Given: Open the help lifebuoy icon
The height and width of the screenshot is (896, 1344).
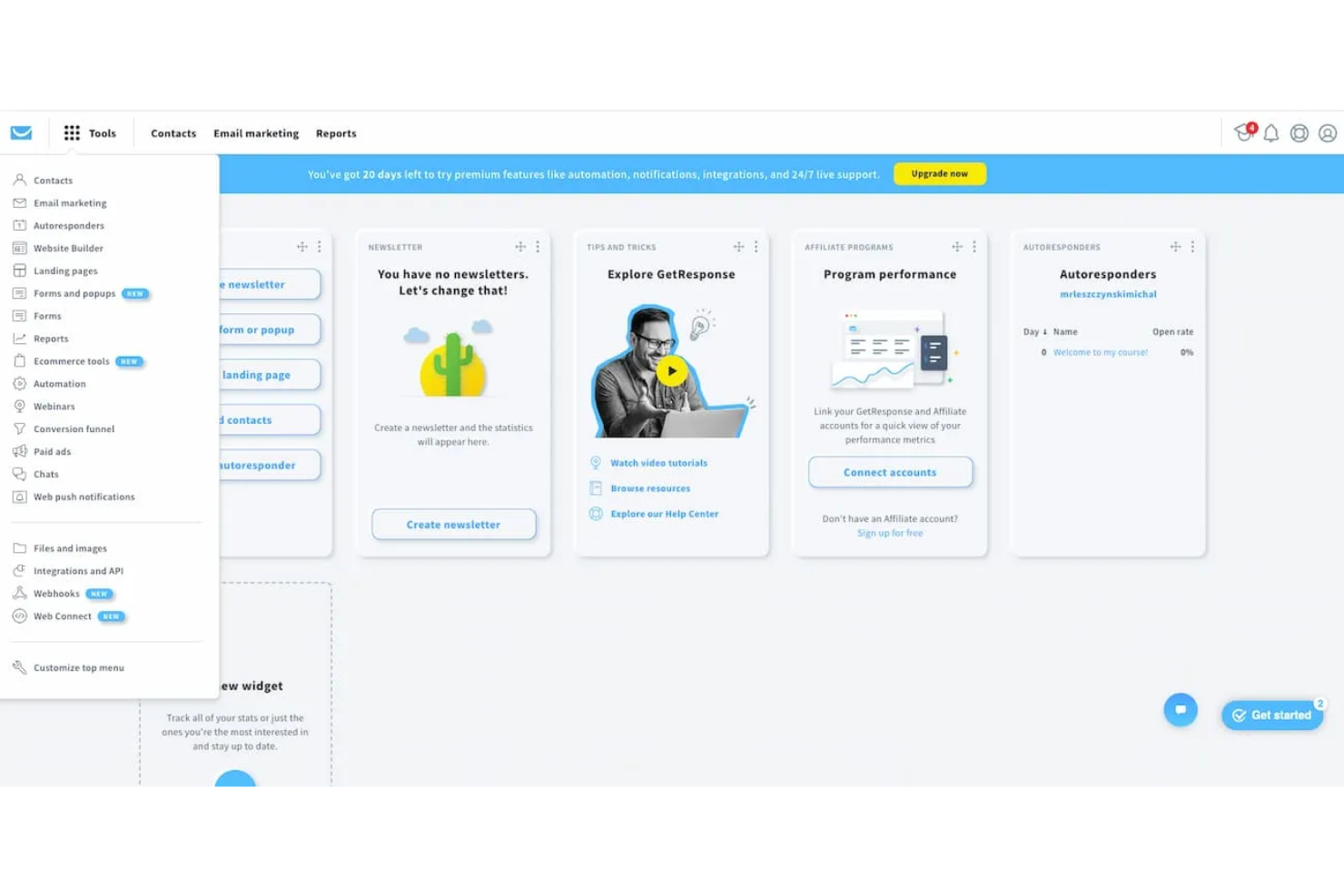Looking at the screenshot, I should (1300, 133).
